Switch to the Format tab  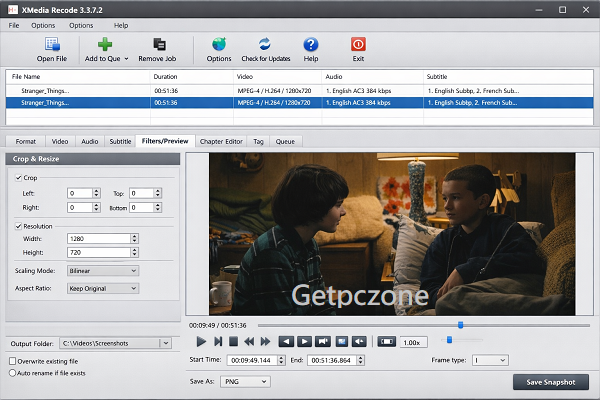(x=26, y=141)
